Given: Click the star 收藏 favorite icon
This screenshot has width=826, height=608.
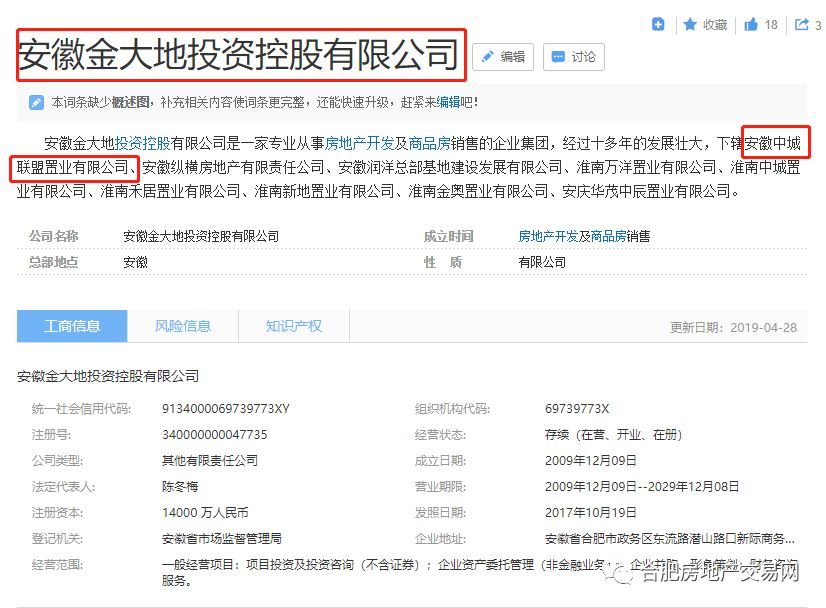Looking at the screenshot, I should [690, 24].
